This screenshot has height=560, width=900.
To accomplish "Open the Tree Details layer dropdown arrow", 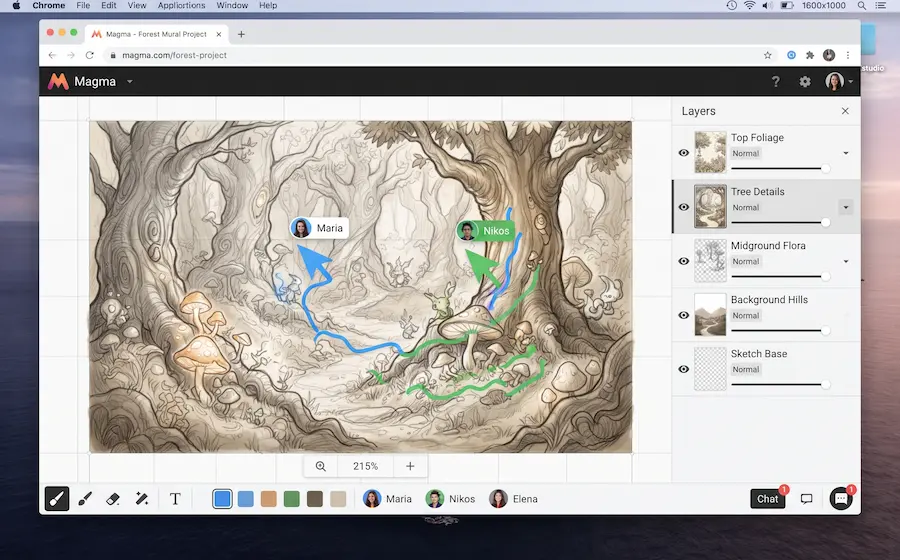I will (x=845, y=207).
